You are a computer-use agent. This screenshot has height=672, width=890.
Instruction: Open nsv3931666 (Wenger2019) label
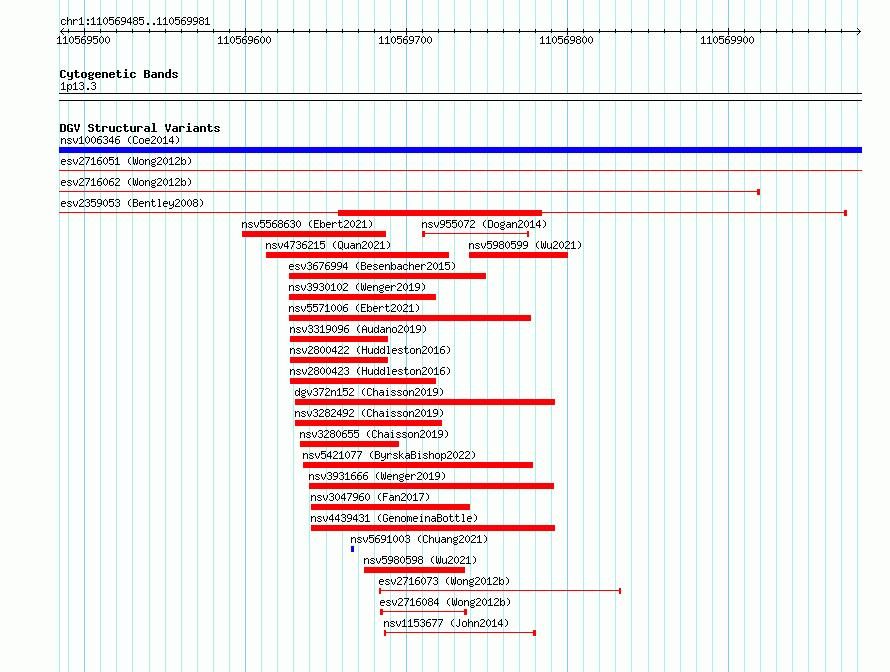[x=377, y=476]
